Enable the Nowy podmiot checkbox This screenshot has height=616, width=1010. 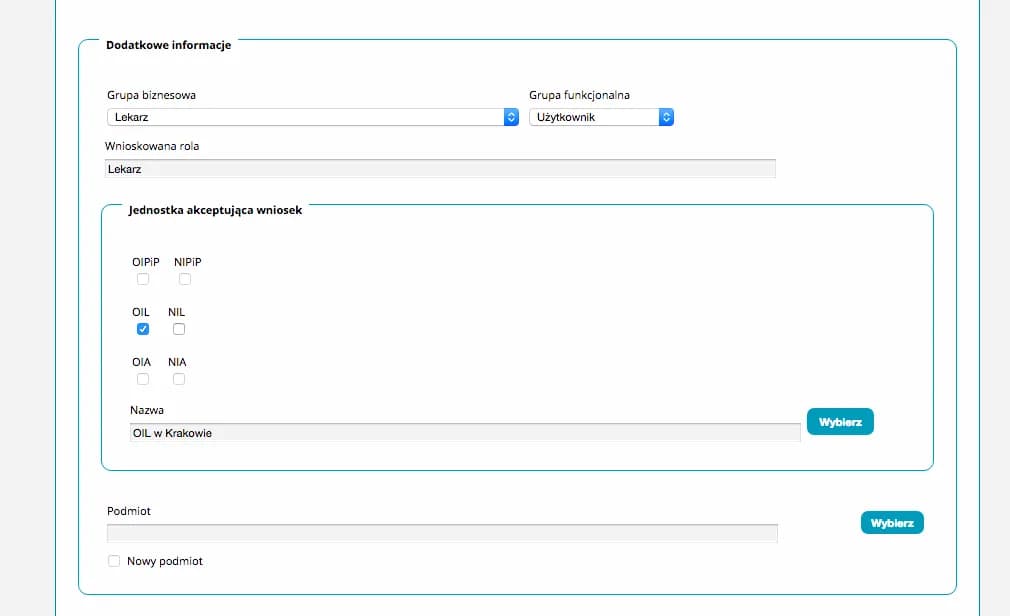tap(114, 561)
